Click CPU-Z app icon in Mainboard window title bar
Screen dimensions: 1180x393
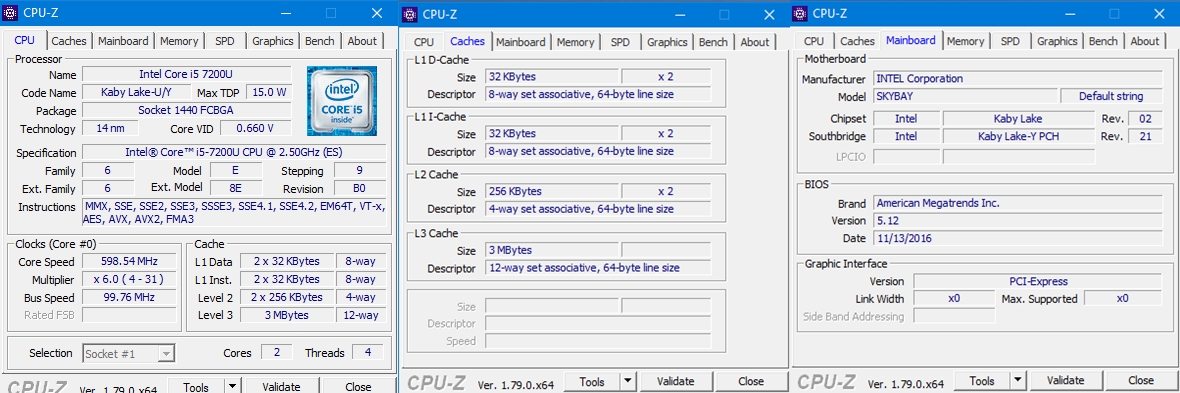pos(800,14)
